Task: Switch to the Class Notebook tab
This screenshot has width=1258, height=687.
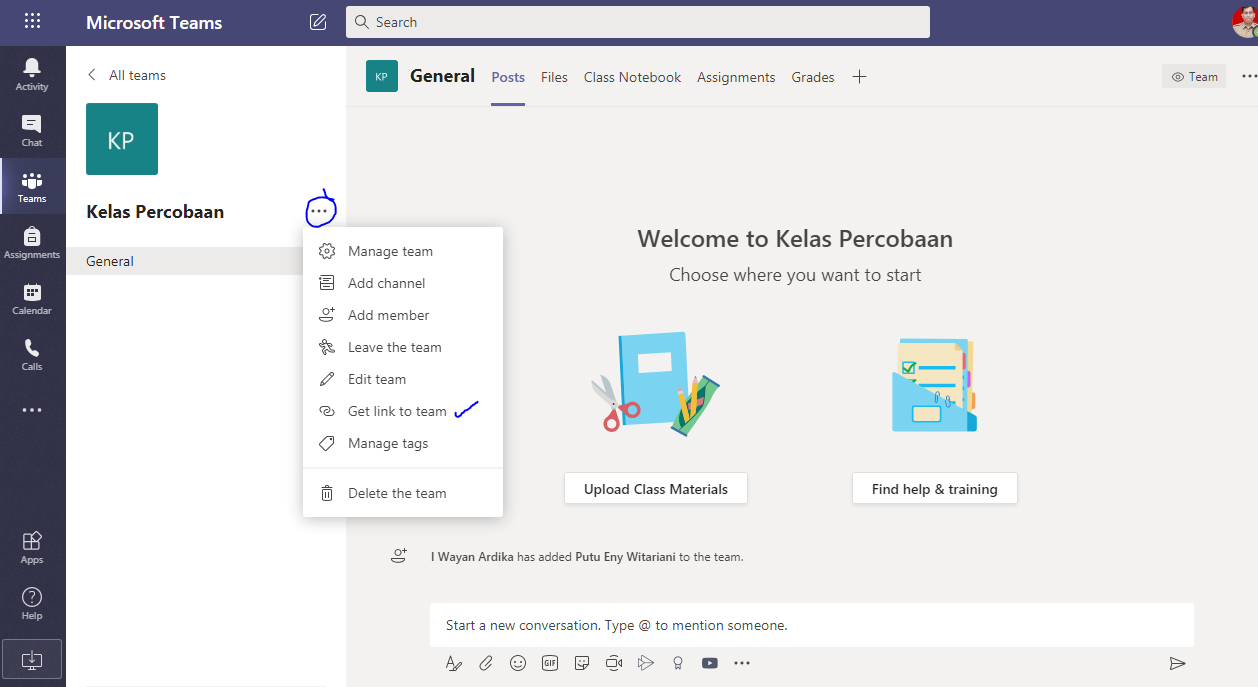Action: click(632, 77)
